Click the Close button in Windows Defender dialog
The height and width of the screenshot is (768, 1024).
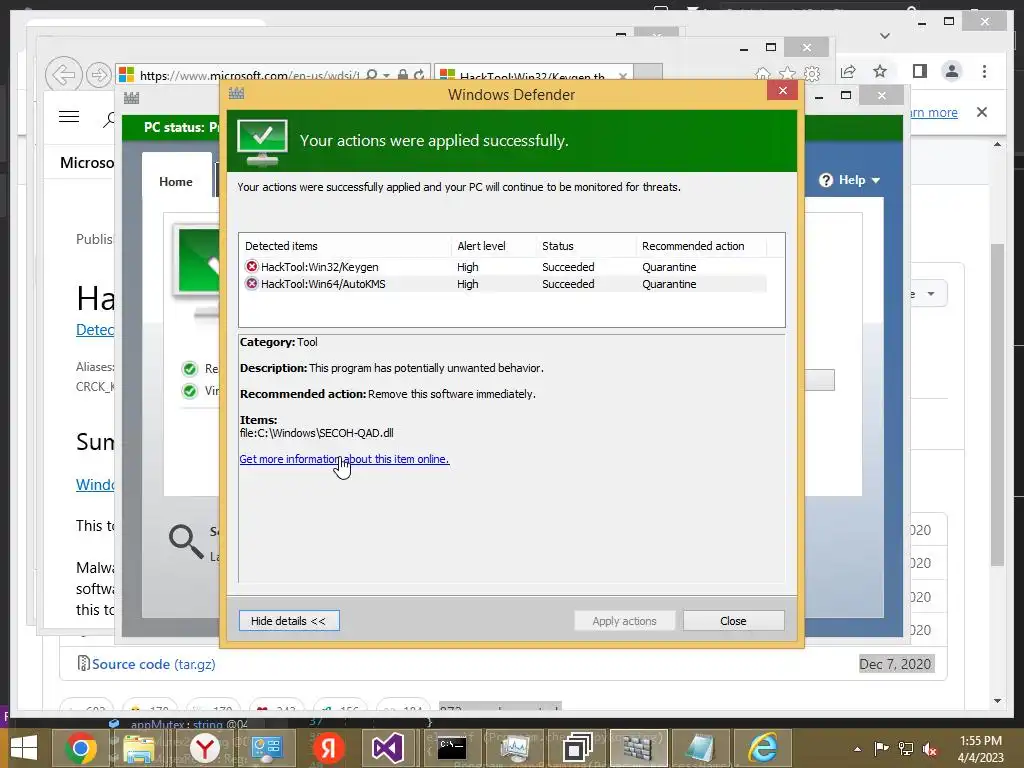pos(733,620)
